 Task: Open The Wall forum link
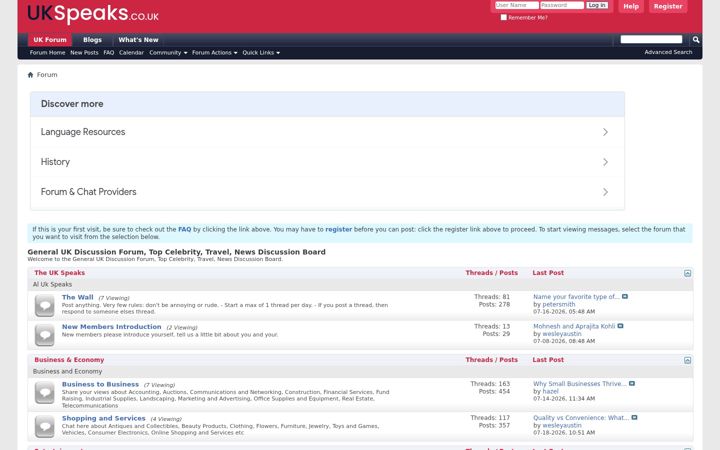[78, 297]
